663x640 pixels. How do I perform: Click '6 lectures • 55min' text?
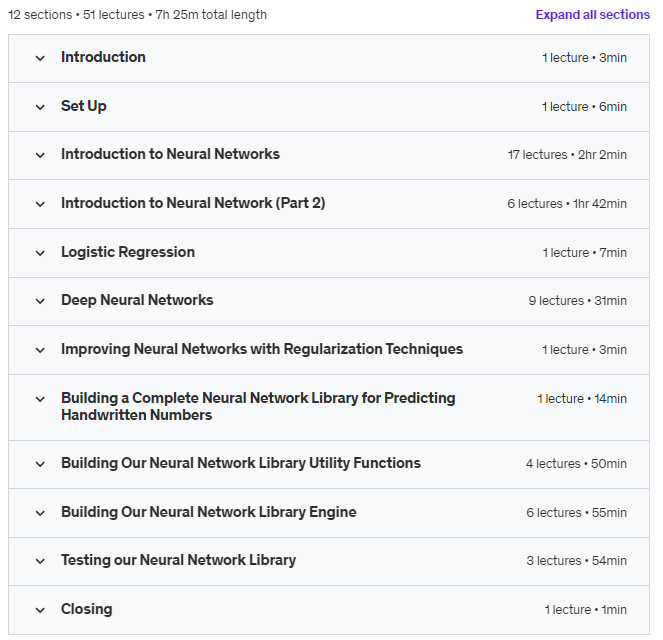click(577, 513)
